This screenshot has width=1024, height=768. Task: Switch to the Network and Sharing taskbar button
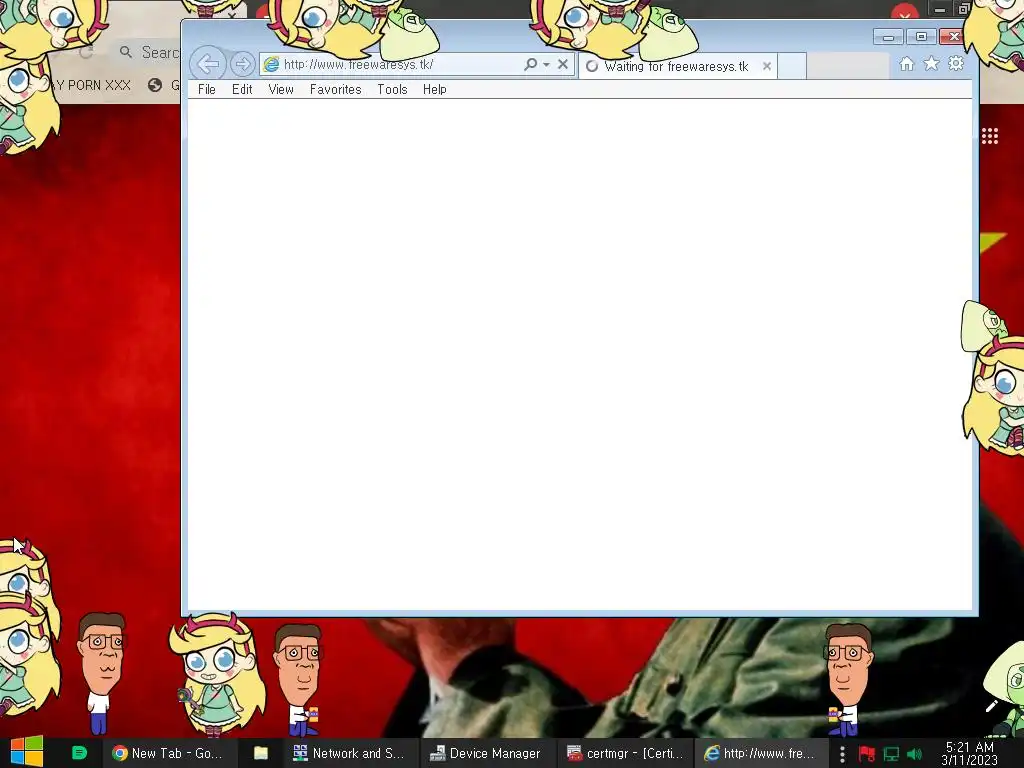349,753
